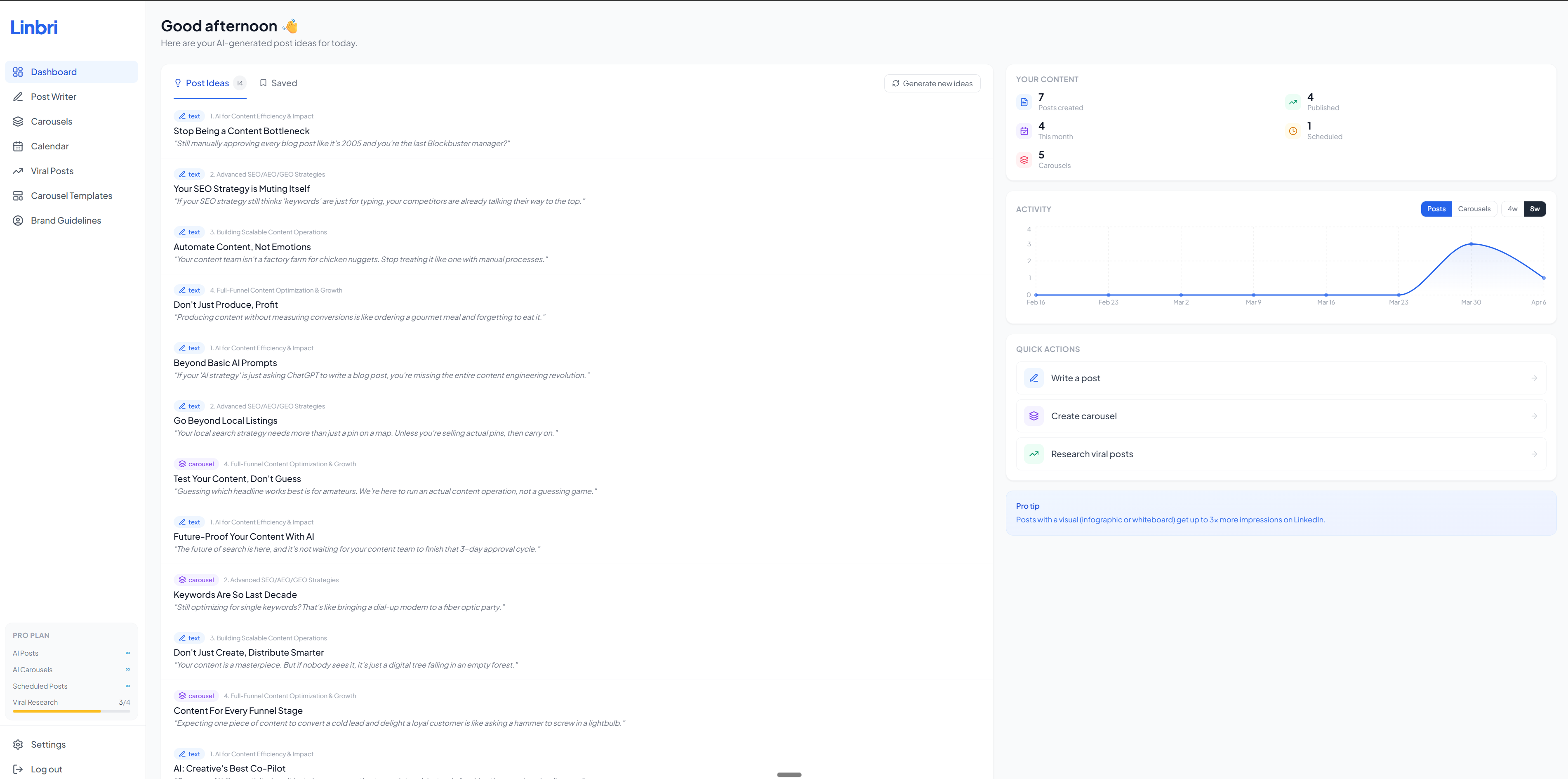
Task: Click the Brand Guidelines user icon
Action: tap(18, 220)
